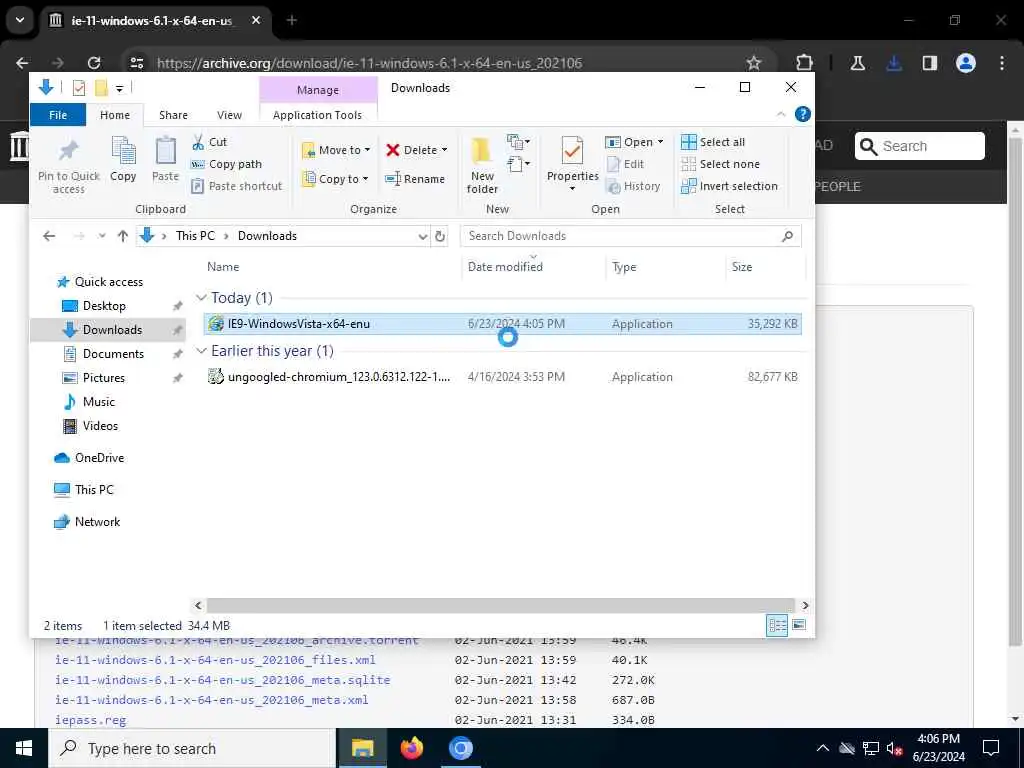Switch to Details view icon

[777, 626]
